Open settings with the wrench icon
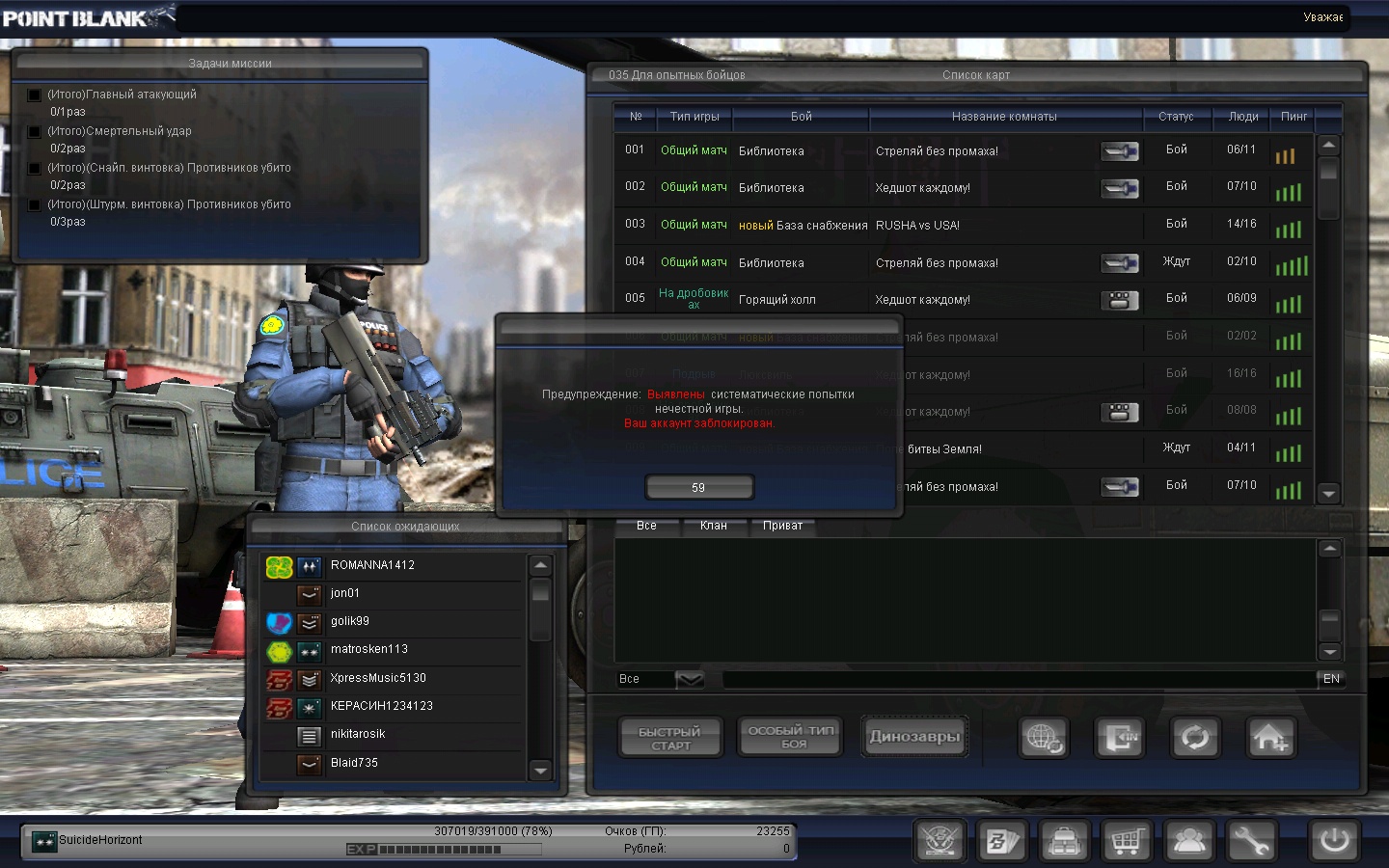 tap(1251, 841)
